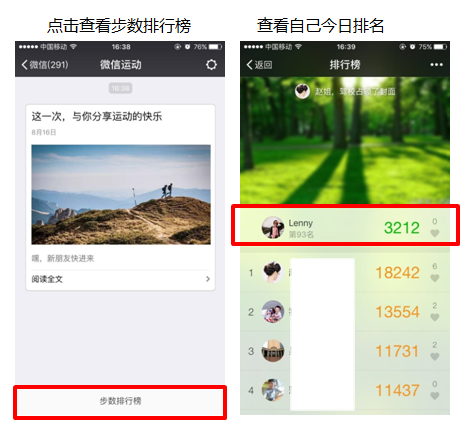Open first-ranked user's avatar

[272, 272]
